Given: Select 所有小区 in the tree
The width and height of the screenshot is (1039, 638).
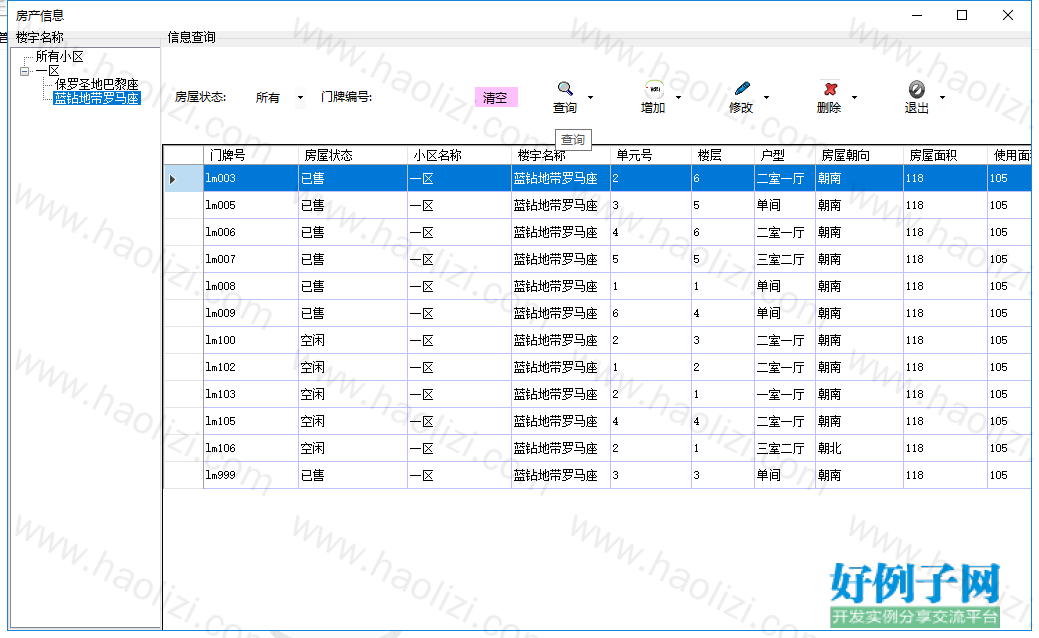Looking at the screenshot, I should point(60,57).
